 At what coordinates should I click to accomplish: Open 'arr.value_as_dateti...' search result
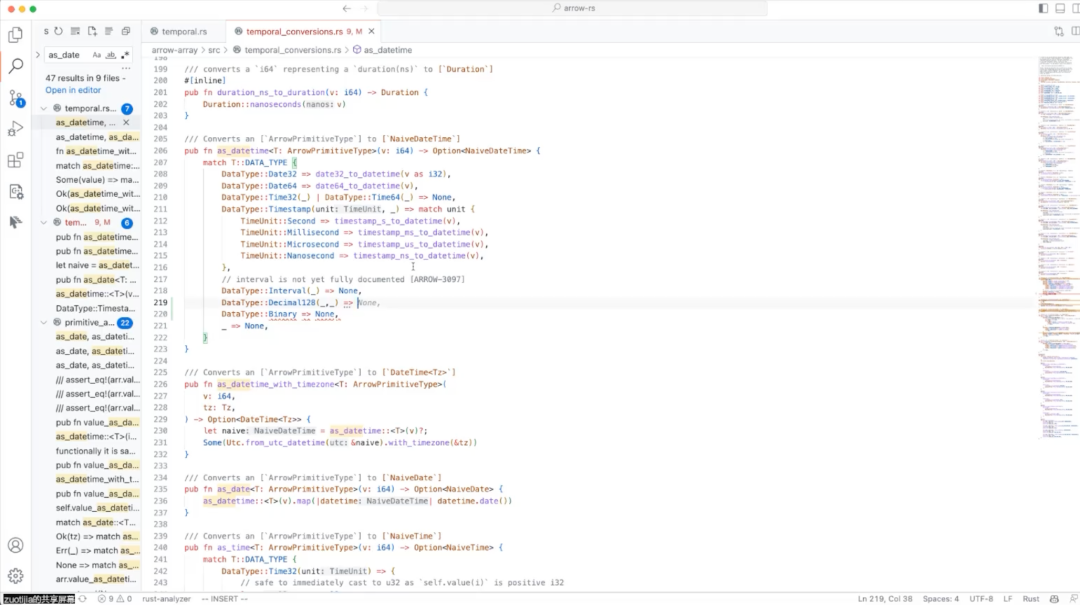(x=96, y=579)
